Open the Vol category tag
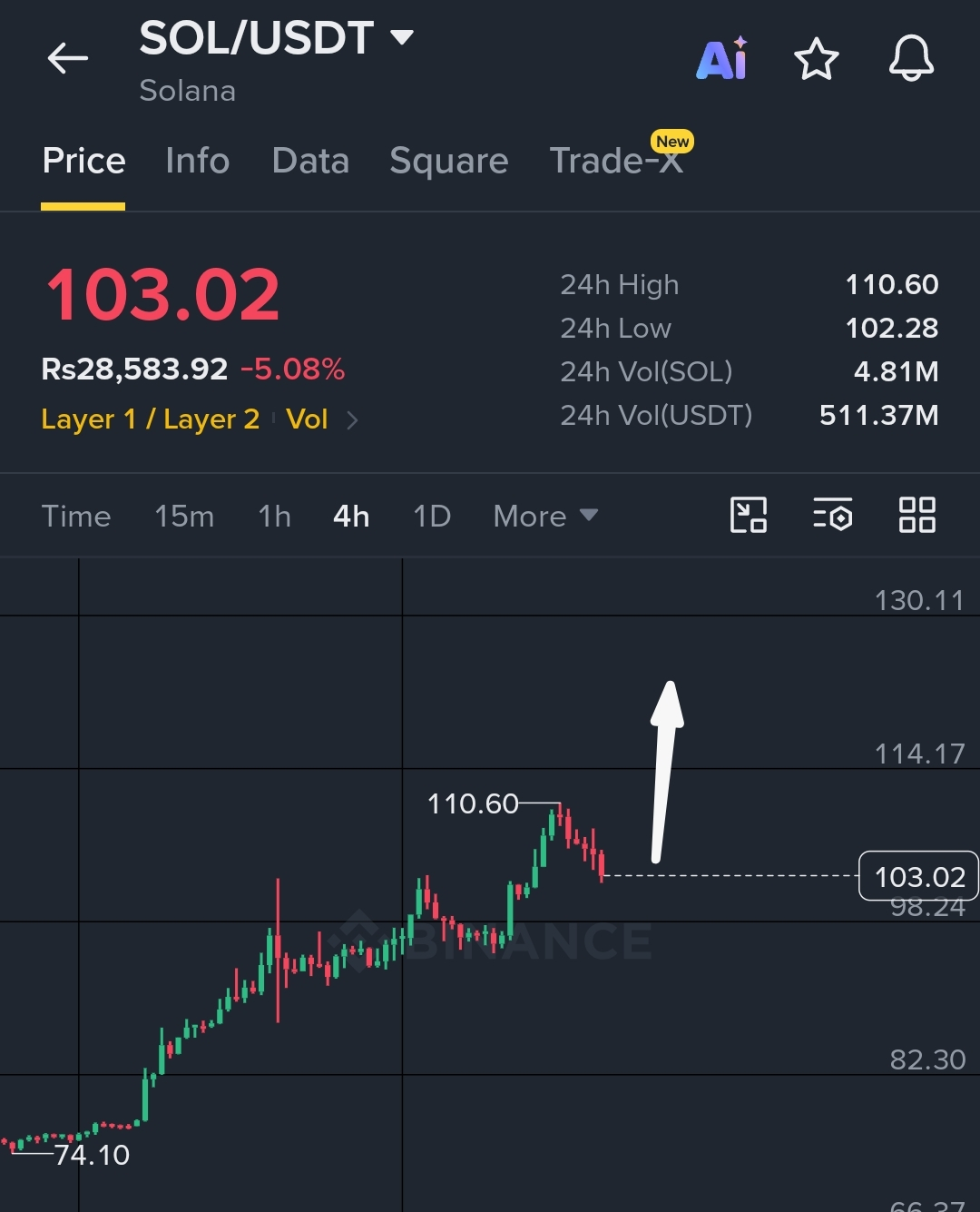This screenshot has height=1212, width=980. [307, 419]
